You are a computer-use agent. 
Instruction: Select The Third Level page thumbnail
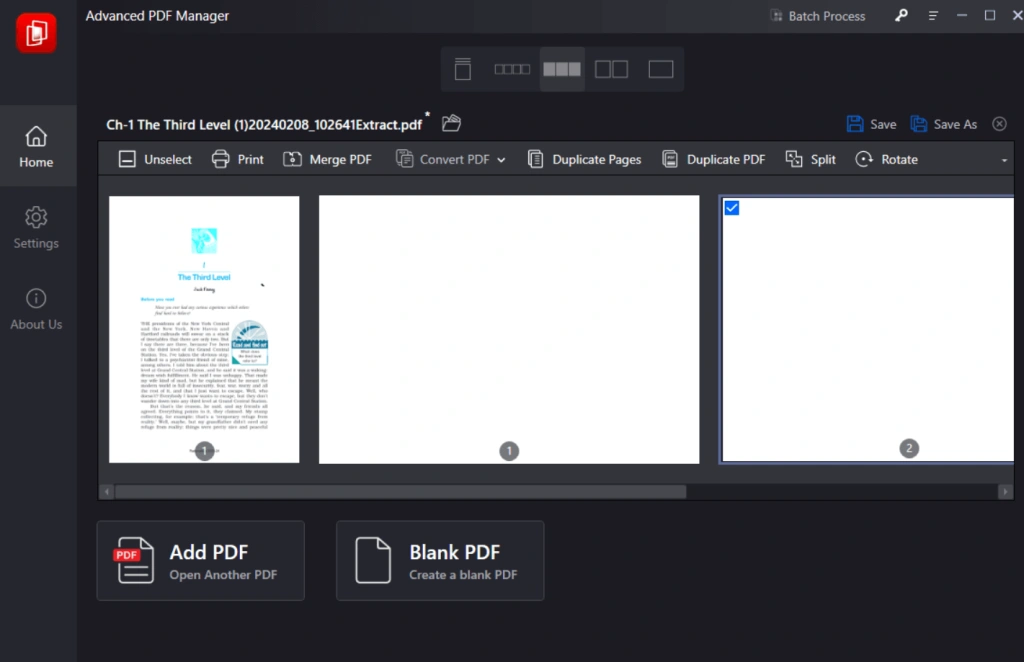204,329
